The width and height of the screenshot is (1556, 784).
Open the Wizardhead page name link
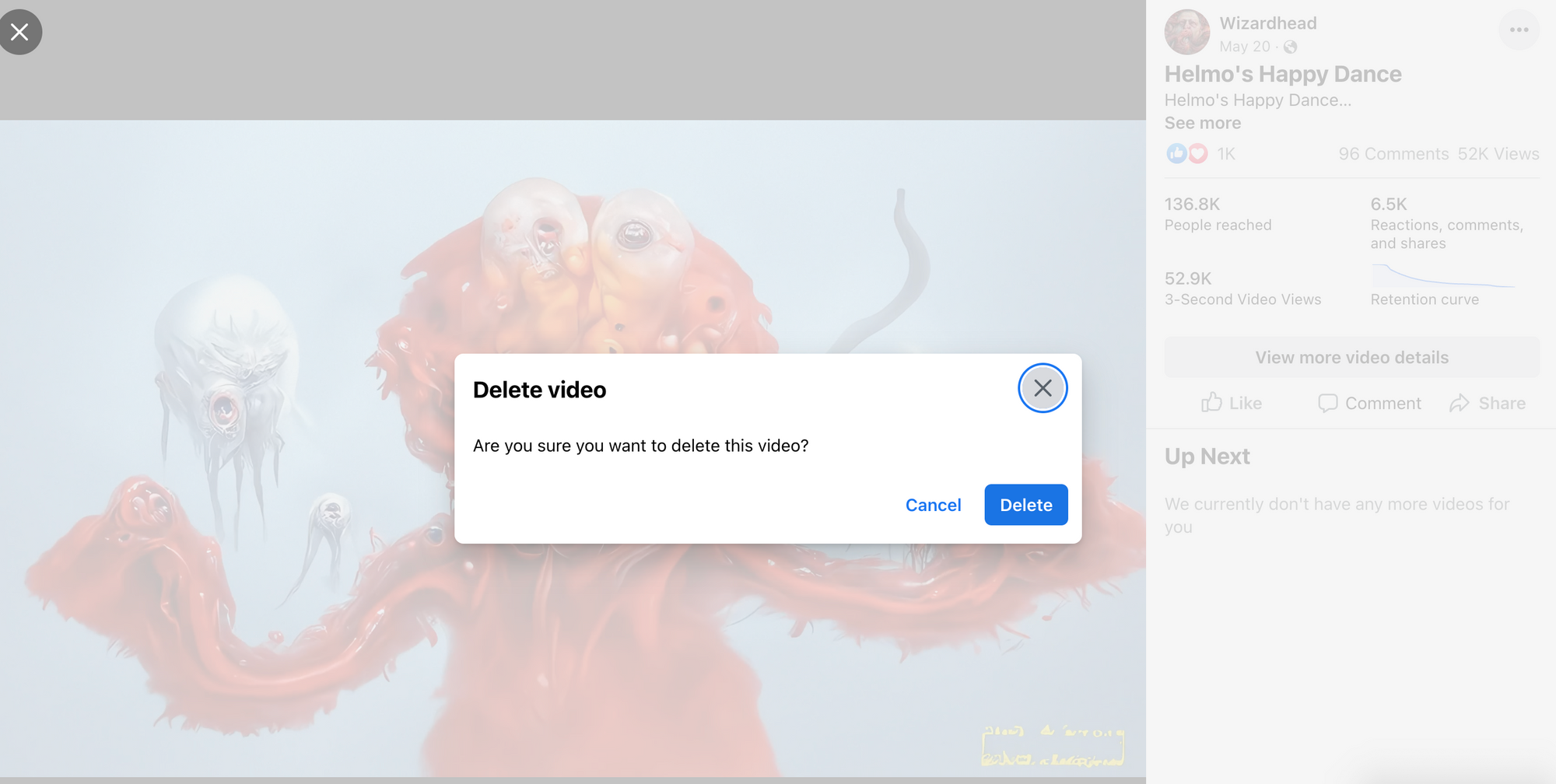click(x=1268, y=23)
